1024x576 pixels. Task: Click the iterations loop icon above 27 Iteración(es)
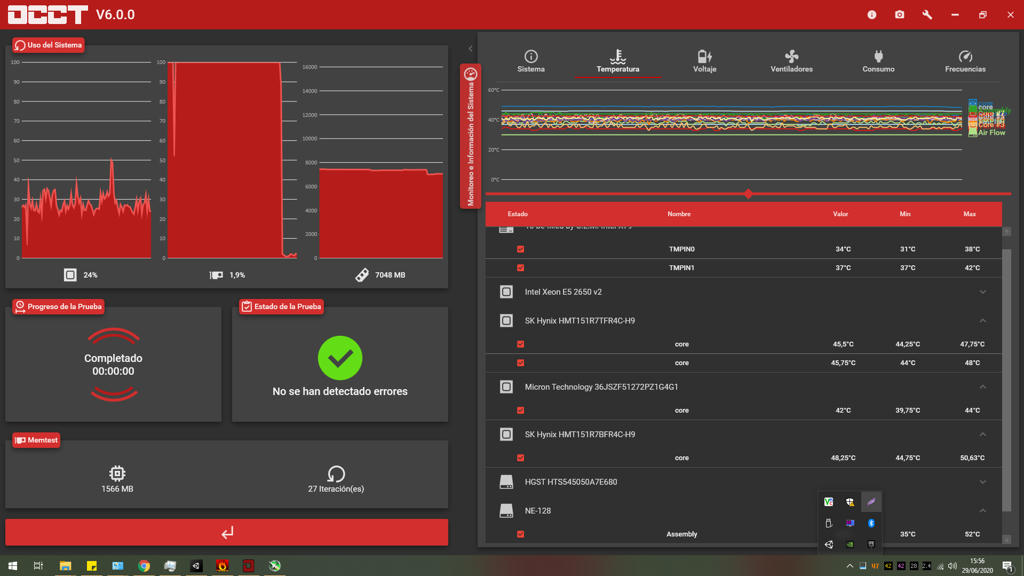click(x=336, y=473)
